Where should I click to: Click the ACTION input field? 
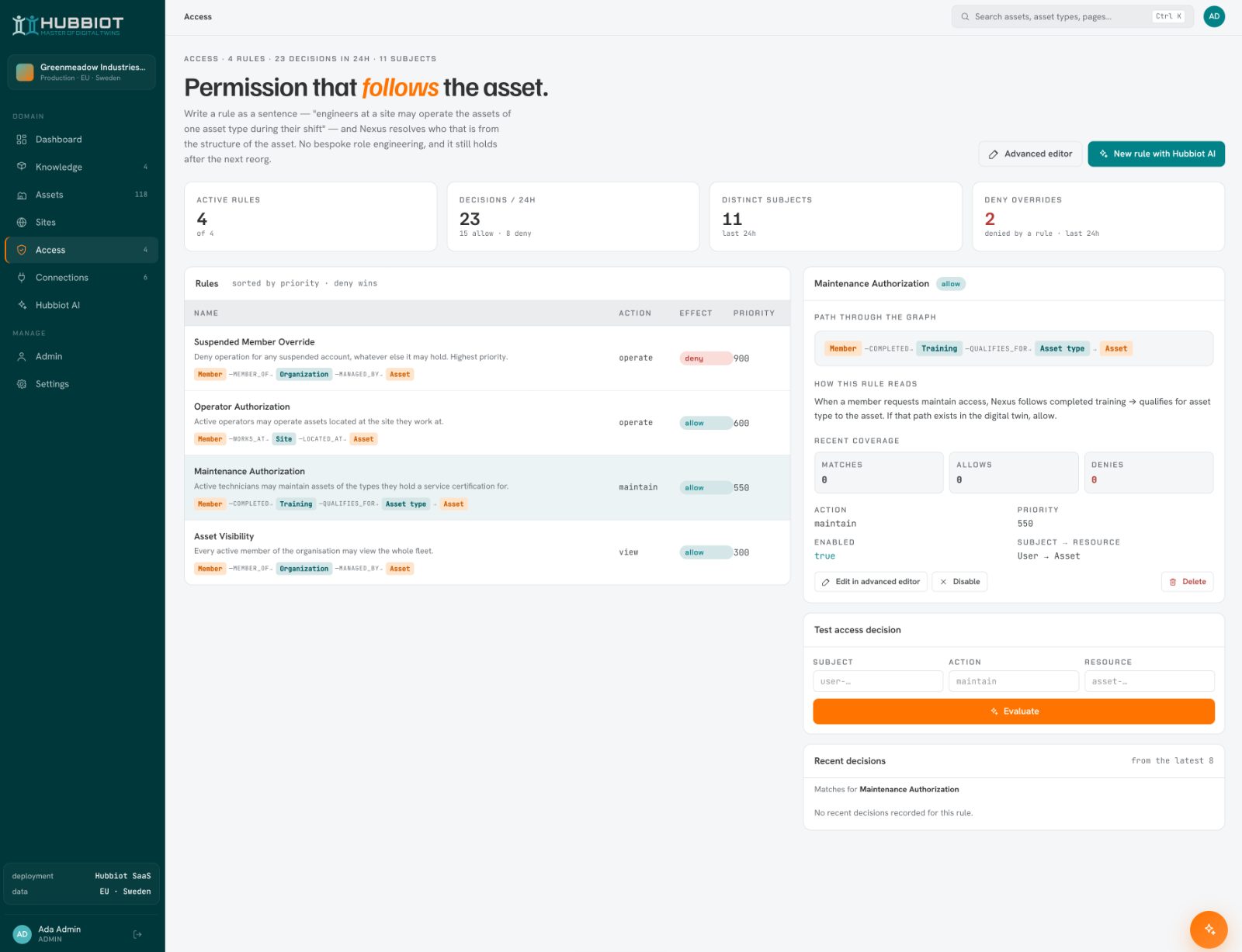1014,681
